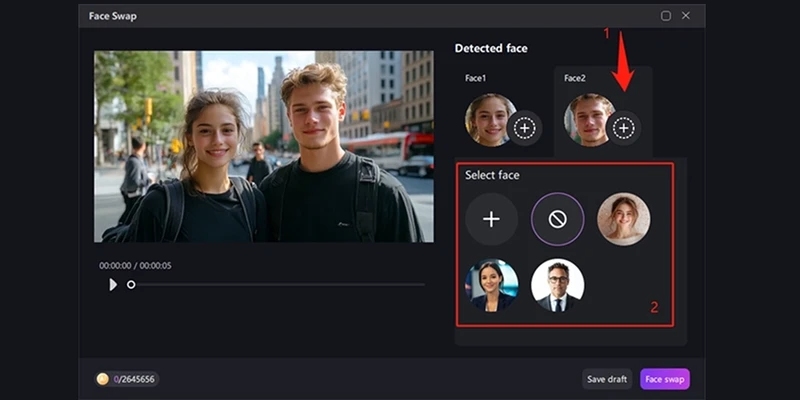Screen dimensions: 800x400
Task: Click the add-face icon on Face1
Action: point(525,128)
